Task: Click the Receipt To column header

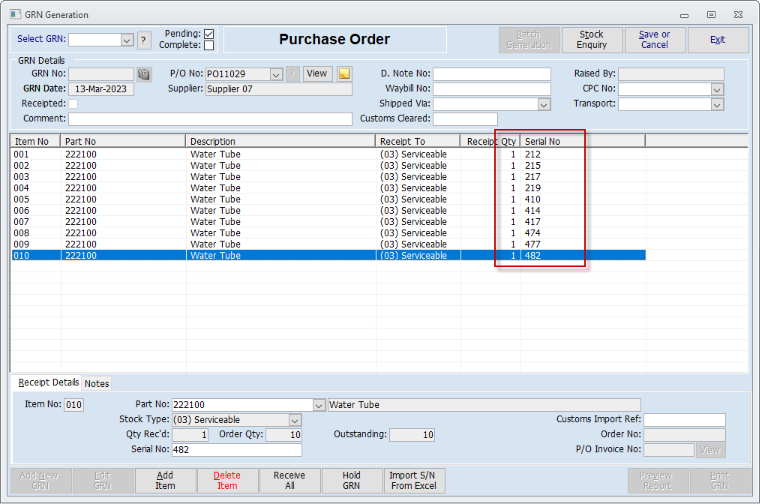Action: [418, 142]
